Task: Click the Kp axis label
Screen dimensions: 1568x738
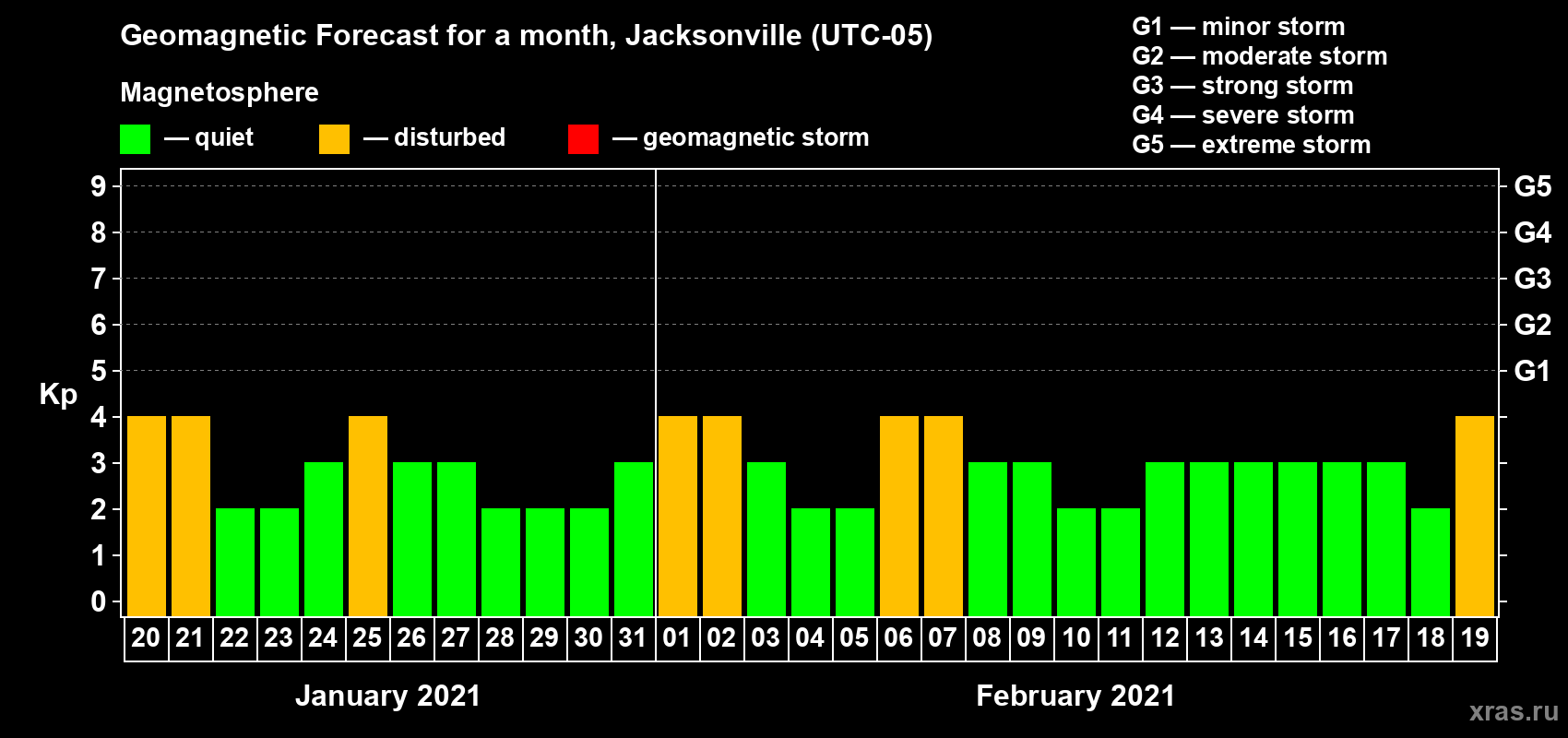Action: coord(58,395)
